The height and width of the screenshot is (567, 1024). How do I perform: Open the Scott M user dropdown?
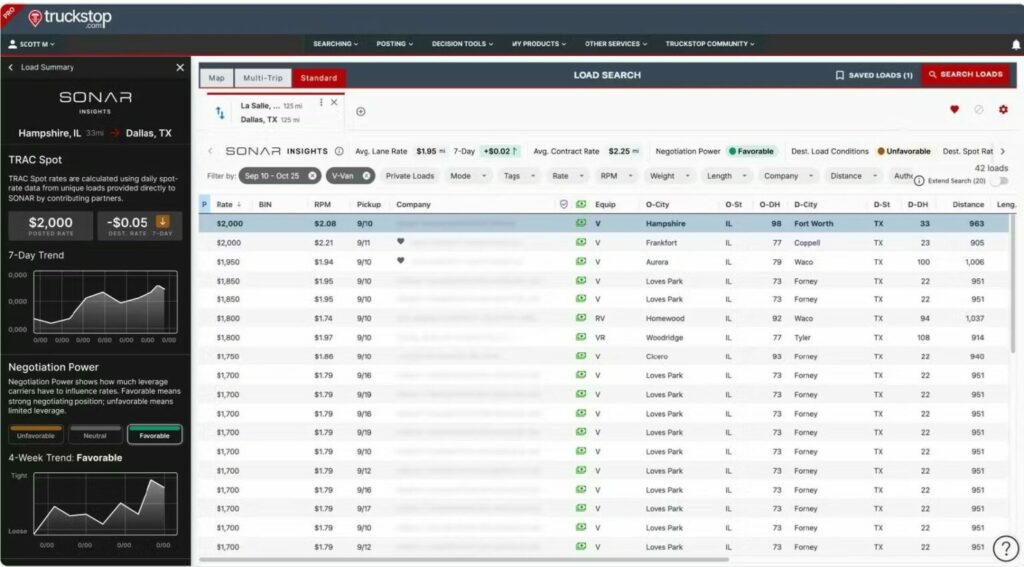tap(31, 44)
